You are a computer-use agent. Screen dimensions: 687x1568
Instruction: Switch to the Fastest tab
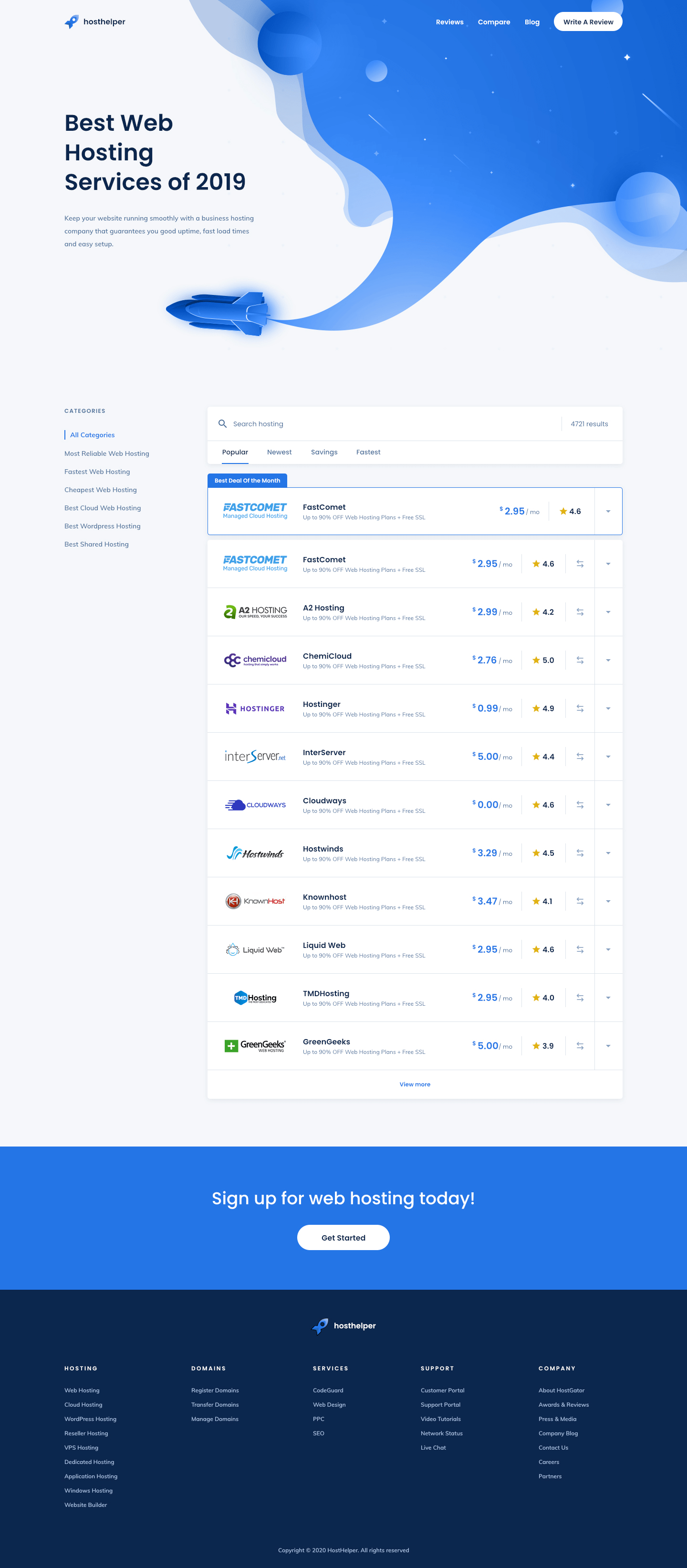coord(368,452)
